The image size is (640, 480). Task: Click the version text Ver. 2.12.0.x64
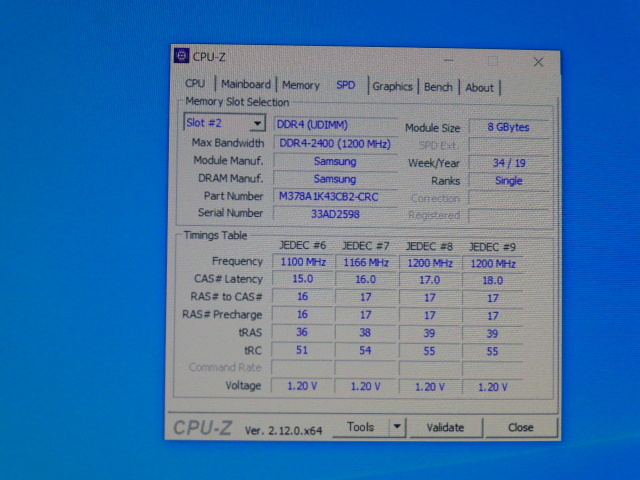[x=283, y=430]
